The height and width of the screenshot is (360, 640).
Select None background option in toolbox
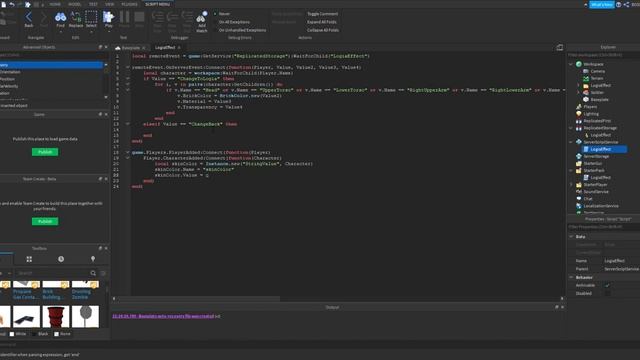pos(62,334)
